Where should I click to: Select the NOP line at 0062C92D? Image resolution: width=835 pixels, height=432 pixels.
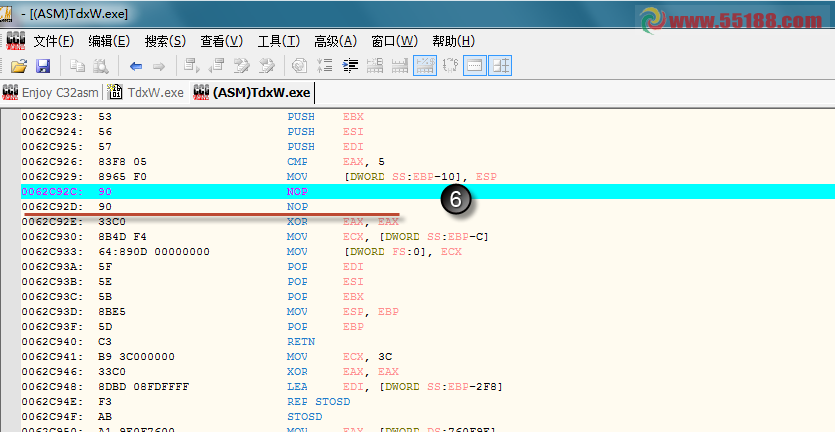(x=428, y=206)
